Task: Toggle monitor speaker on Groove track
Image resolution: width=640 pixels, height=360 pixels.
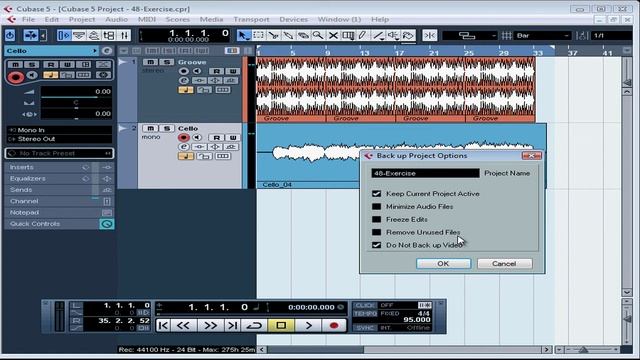Action: coord(197,71)
